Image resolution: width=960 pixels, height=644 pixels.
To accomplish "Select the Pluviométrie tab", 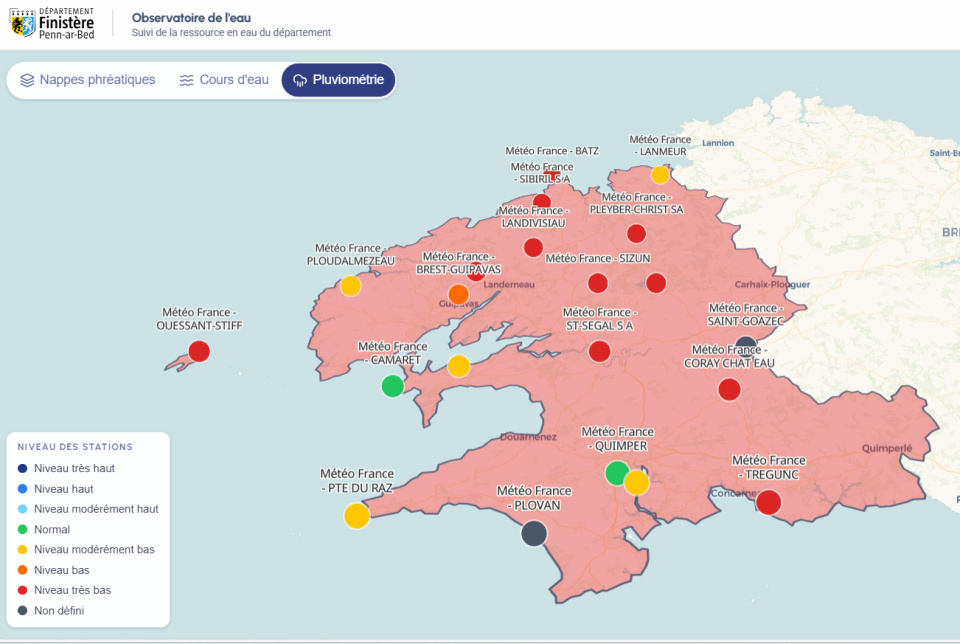I will pyautogui.click(x=339, y=80).
